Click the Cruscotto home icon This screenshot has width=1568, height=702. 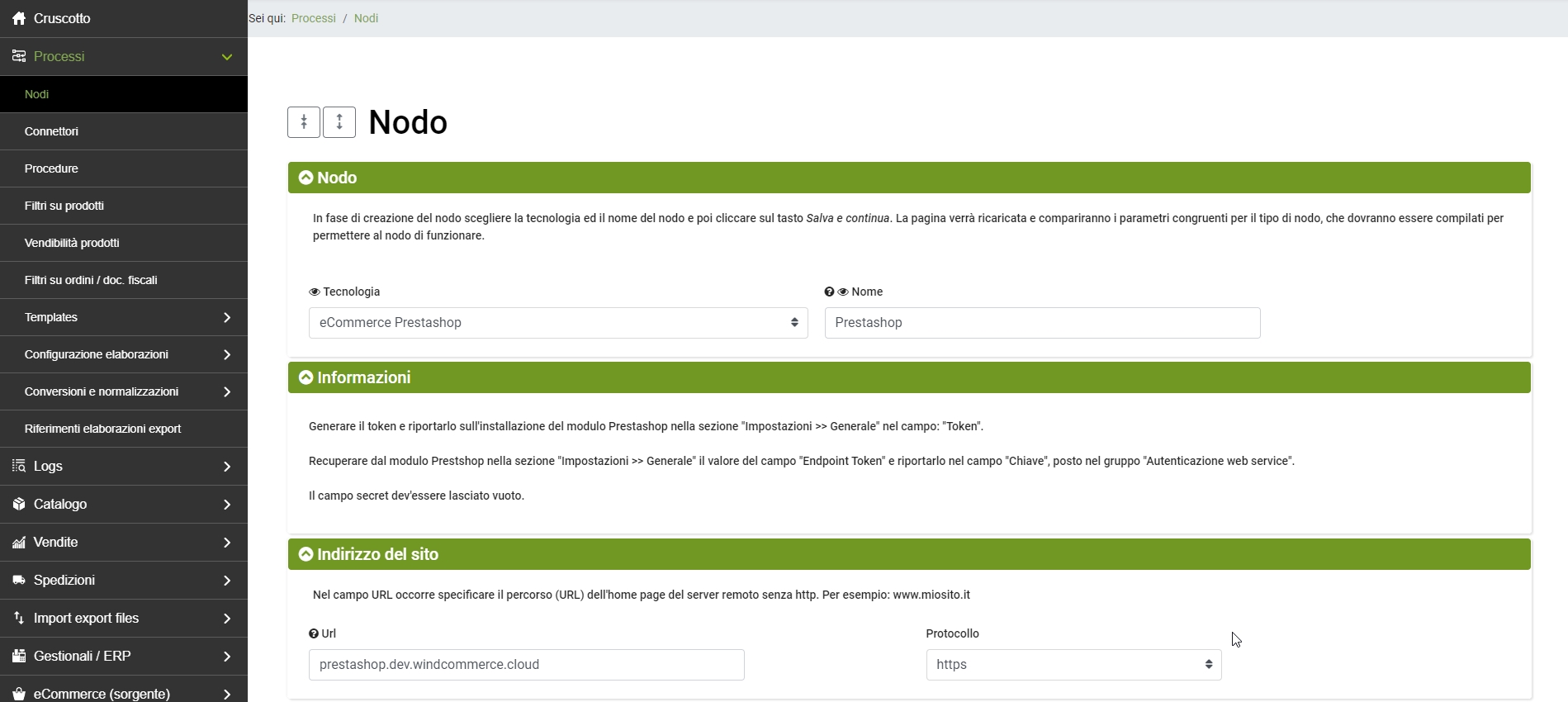(x=18, y=18)
